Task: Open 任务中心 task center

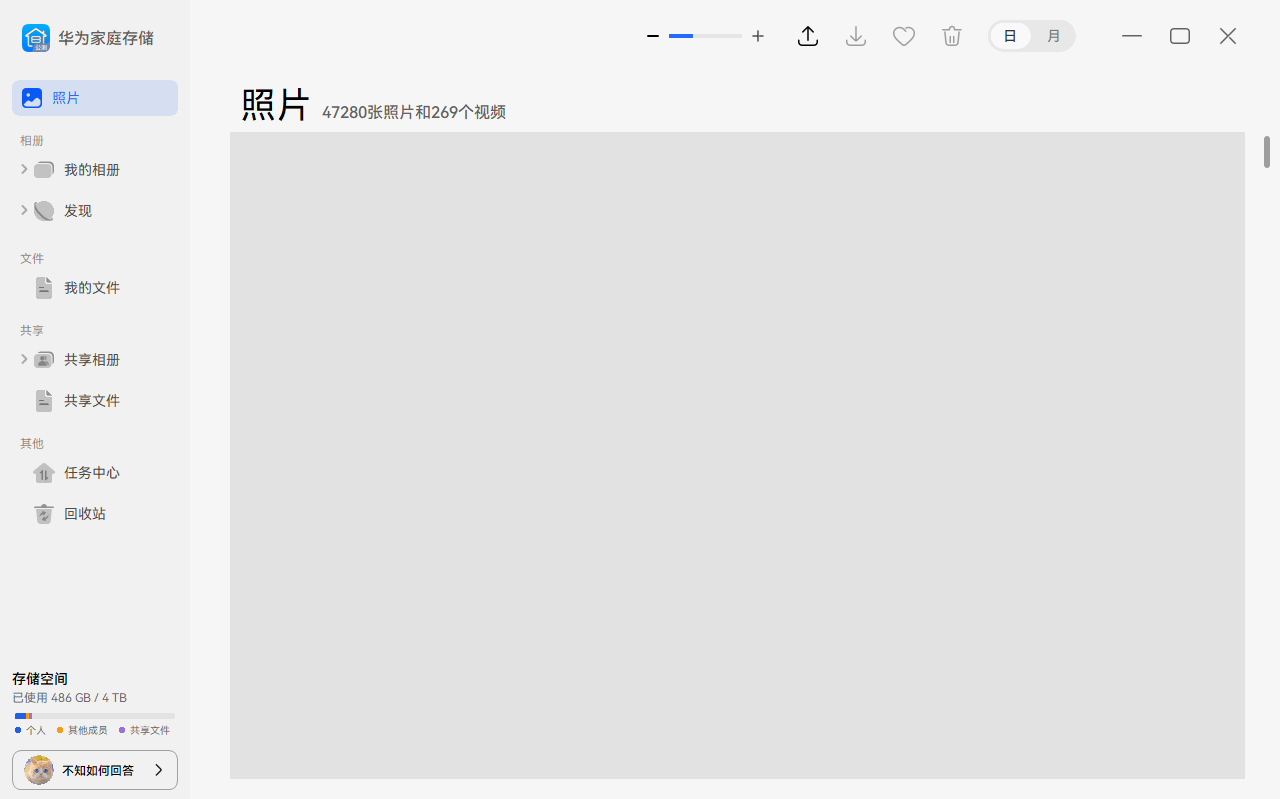Action: click(91, 473)
